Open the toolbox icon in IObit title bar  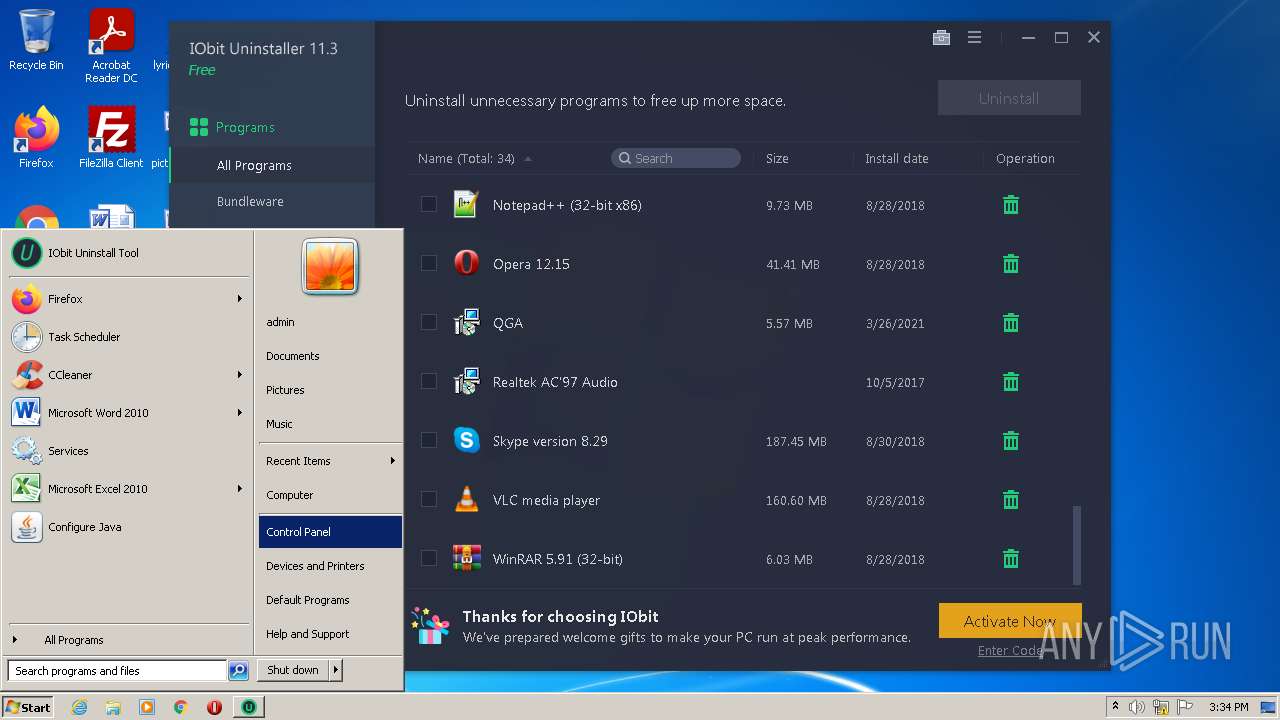tap(941, 37)
